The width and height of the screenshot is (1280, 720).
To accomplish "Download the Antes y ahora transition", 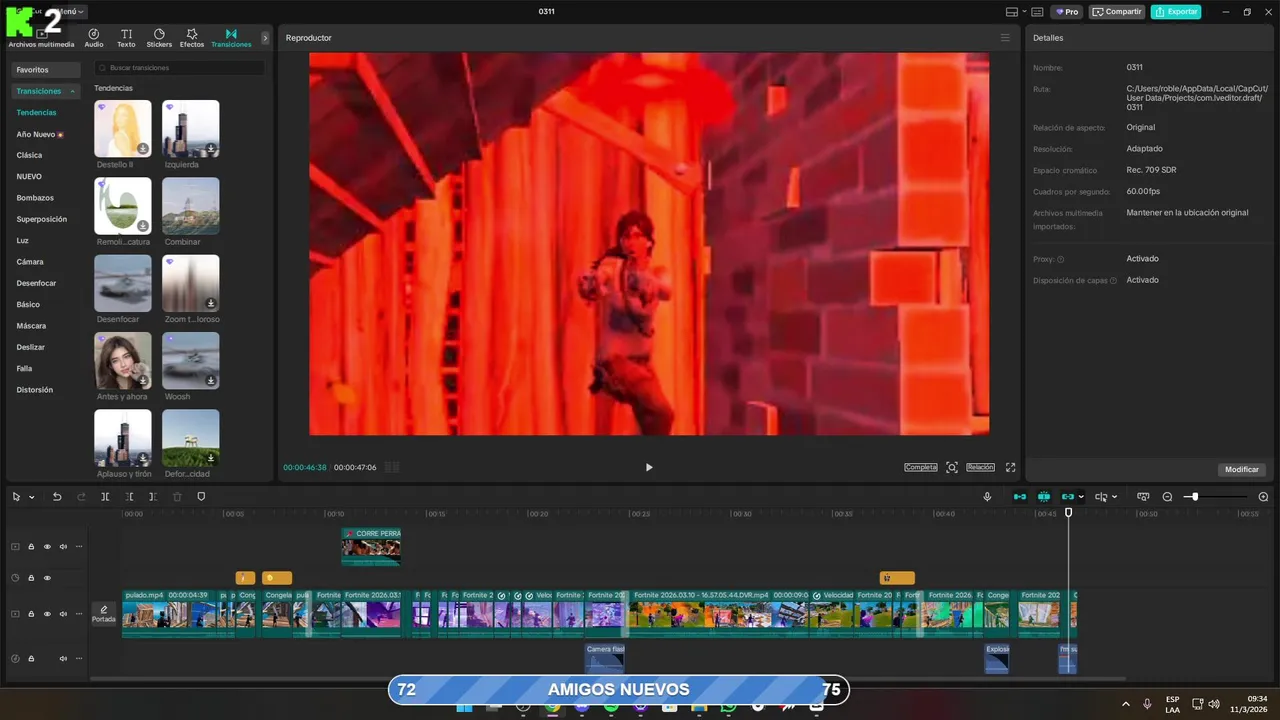I will pos(143,381).
